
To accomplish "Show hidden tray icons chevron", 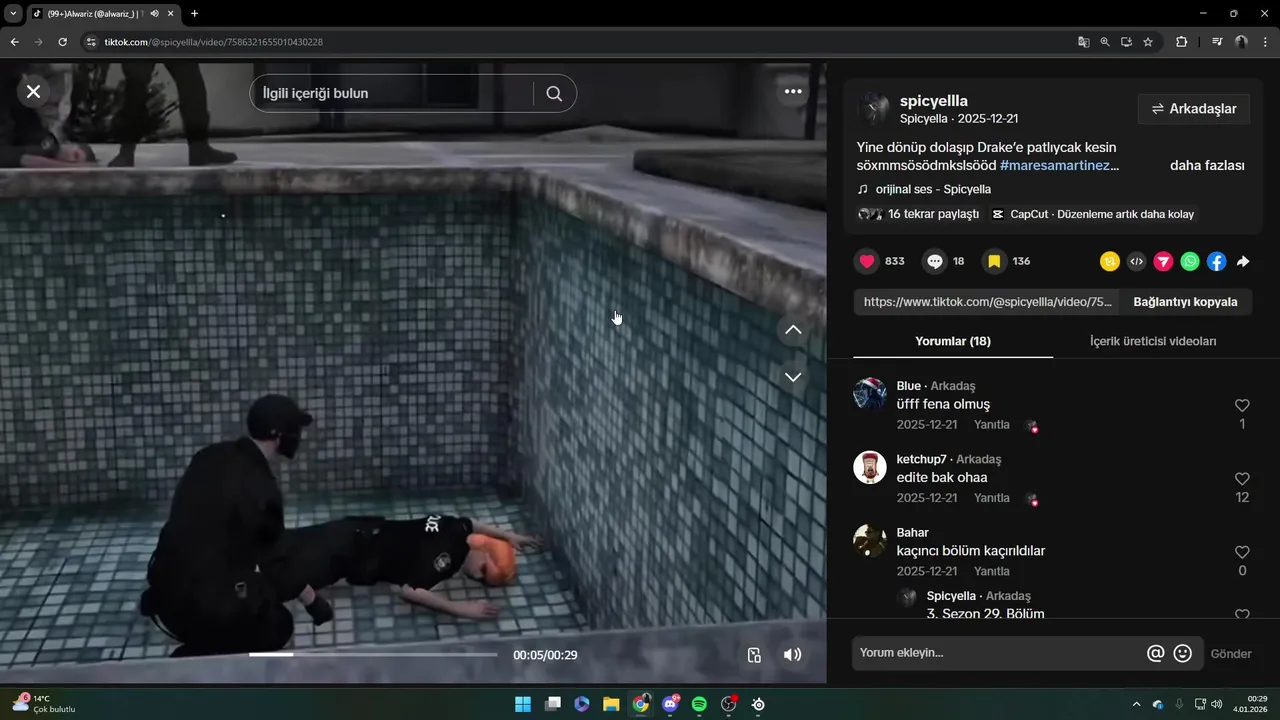I will pos(1135,704).
